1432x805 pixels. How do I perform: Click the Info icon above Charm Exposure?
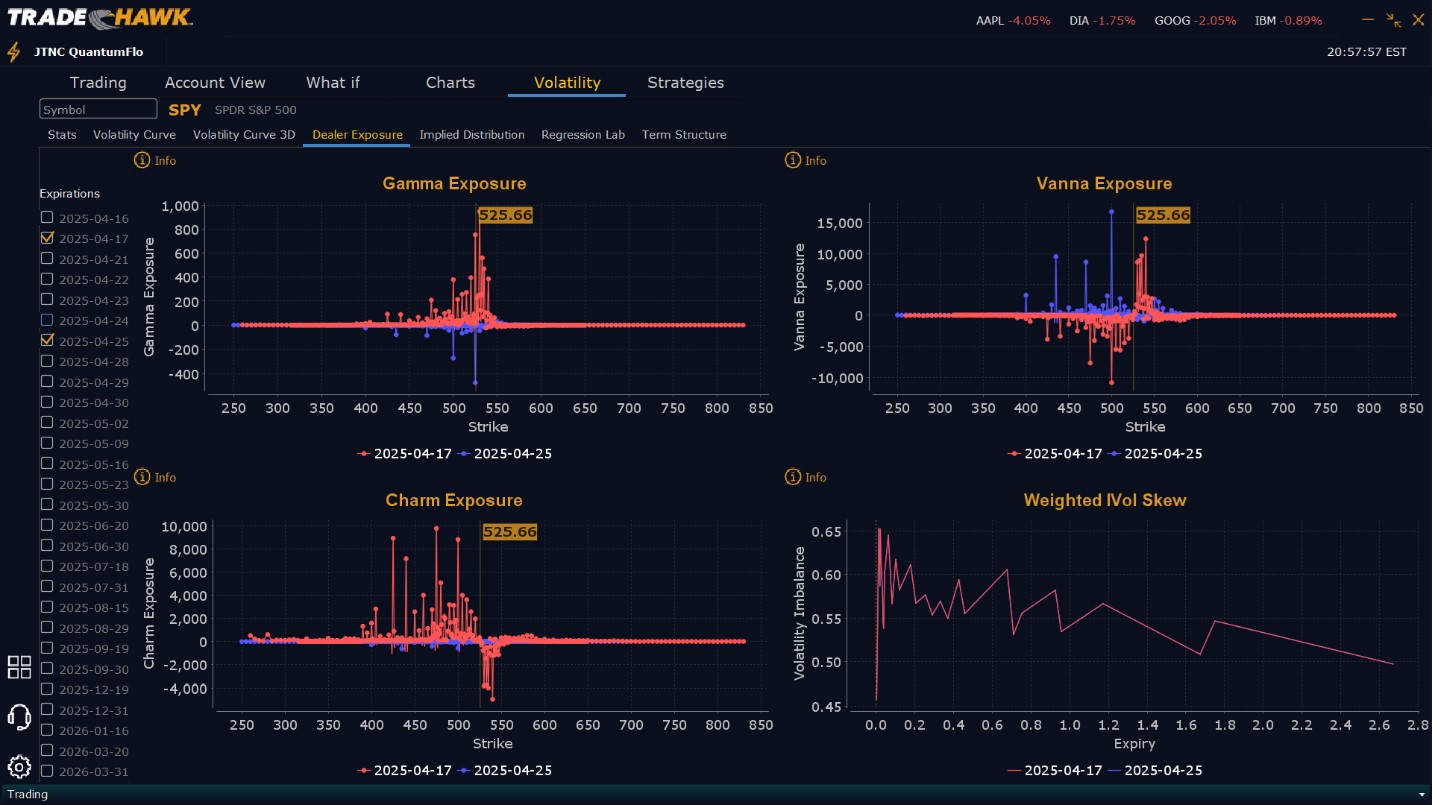pyautogui.click(x=142, y=477)
